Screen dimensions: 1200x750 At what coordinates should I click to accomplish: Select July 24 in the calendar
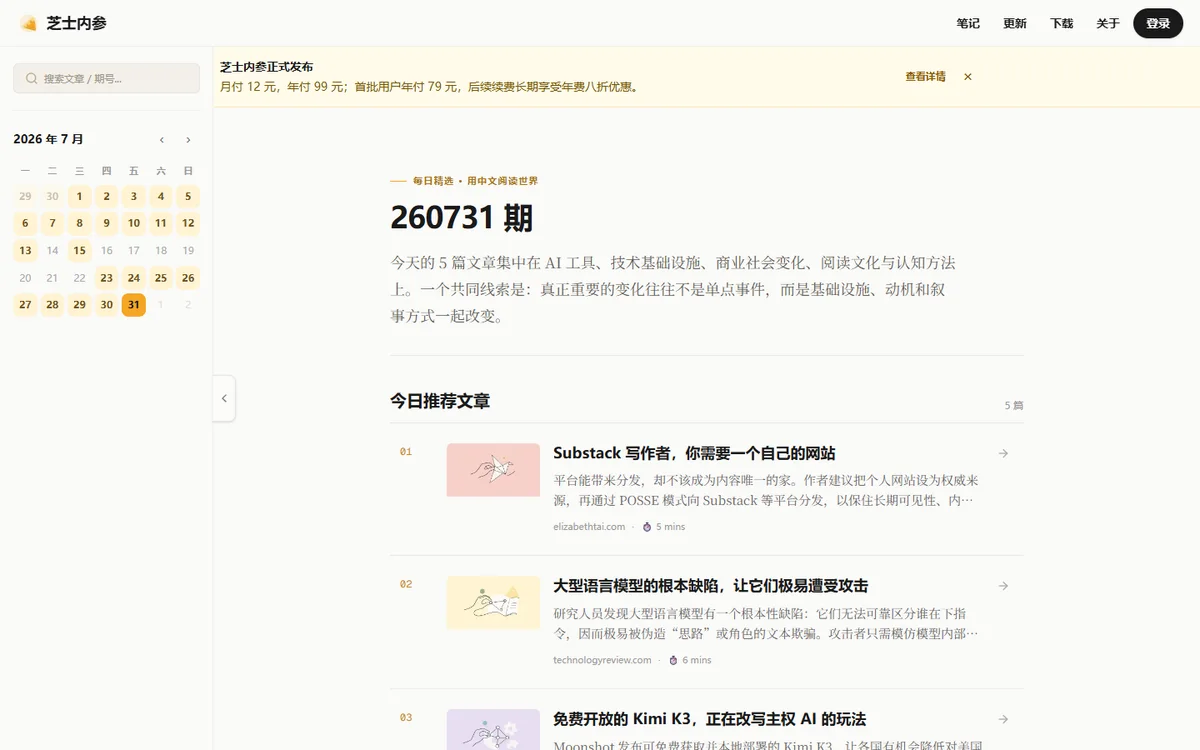[134, 278]
